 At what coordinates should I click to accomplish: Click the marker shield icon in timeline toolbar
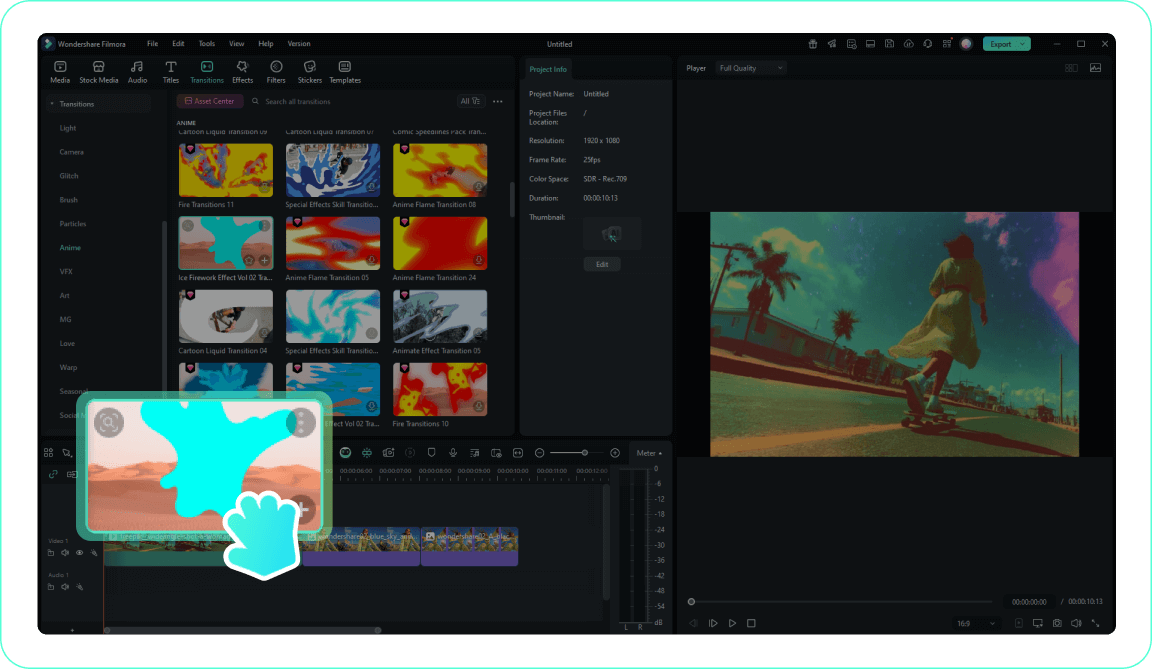coord(431,453)
